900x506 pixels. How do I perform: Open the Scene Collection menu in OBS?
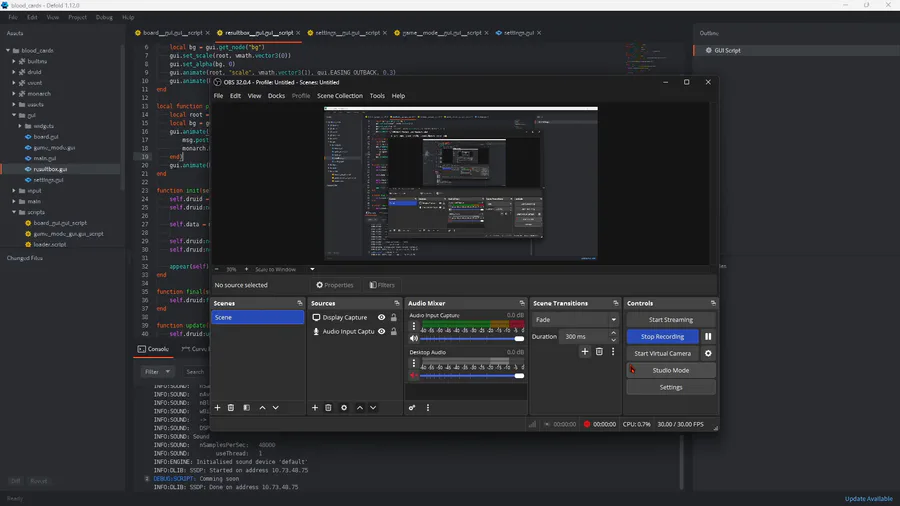coord(339,96)
